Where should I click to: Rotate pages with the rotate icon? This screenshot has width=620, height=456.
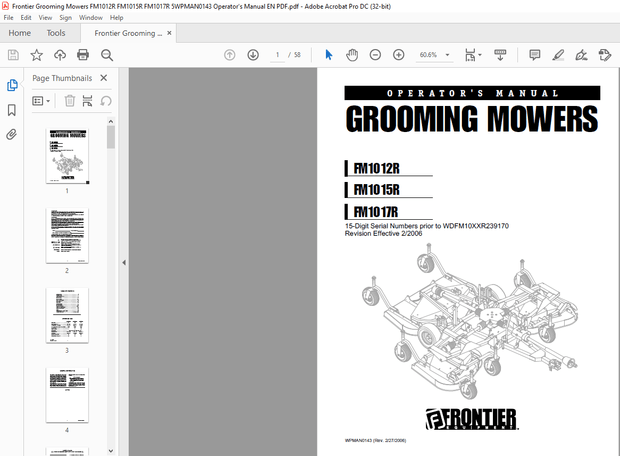coord(106,101)
